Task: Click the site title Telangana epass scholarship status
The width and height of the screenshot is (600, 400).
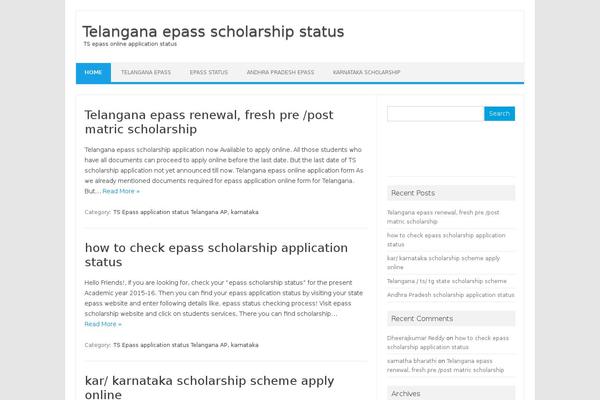Action: coord(213,32)
